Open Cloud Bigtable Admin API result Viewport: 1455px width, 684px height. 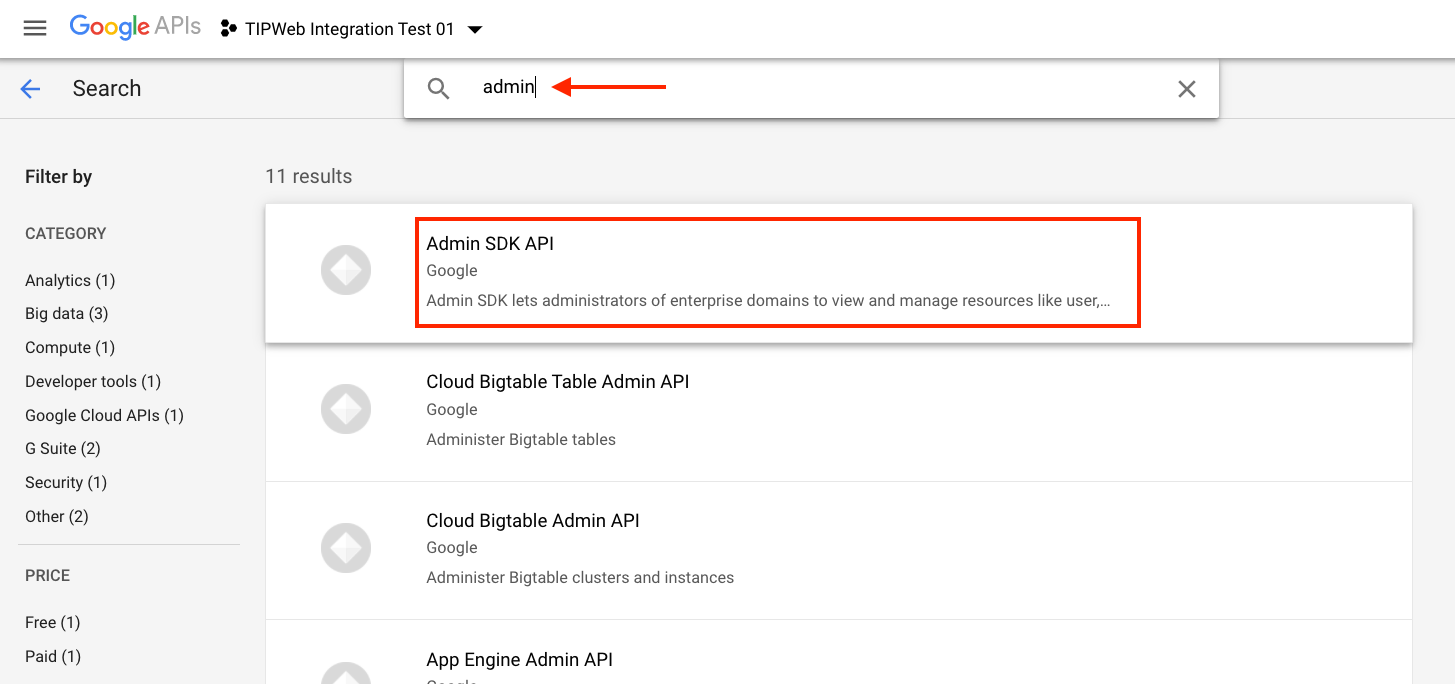[x=838, y=550]
